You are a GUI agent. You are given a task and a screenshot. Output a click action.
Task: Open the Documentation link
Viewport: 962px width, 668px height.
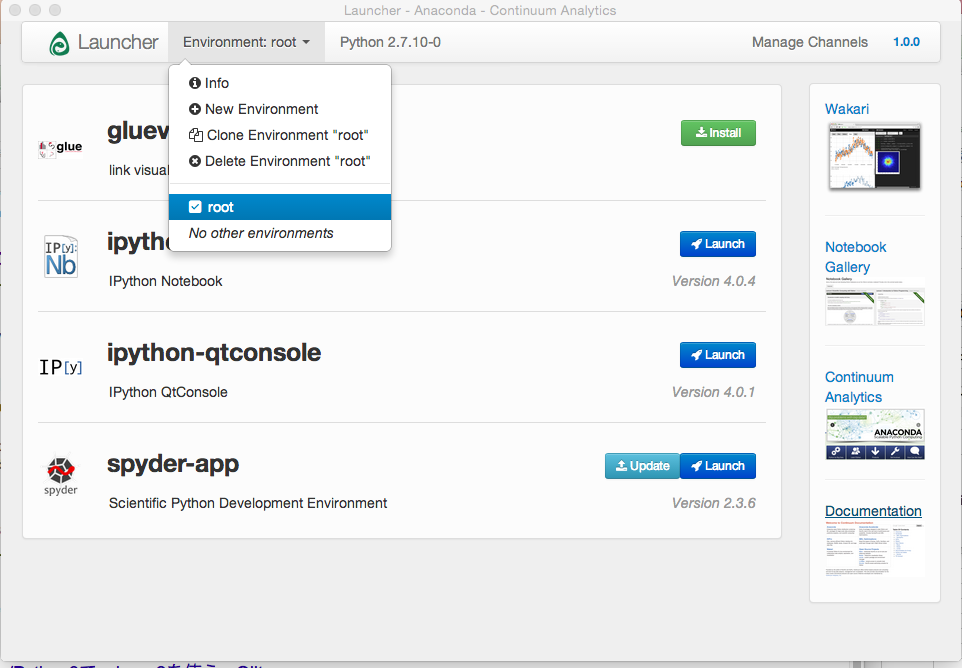[873, 511]
